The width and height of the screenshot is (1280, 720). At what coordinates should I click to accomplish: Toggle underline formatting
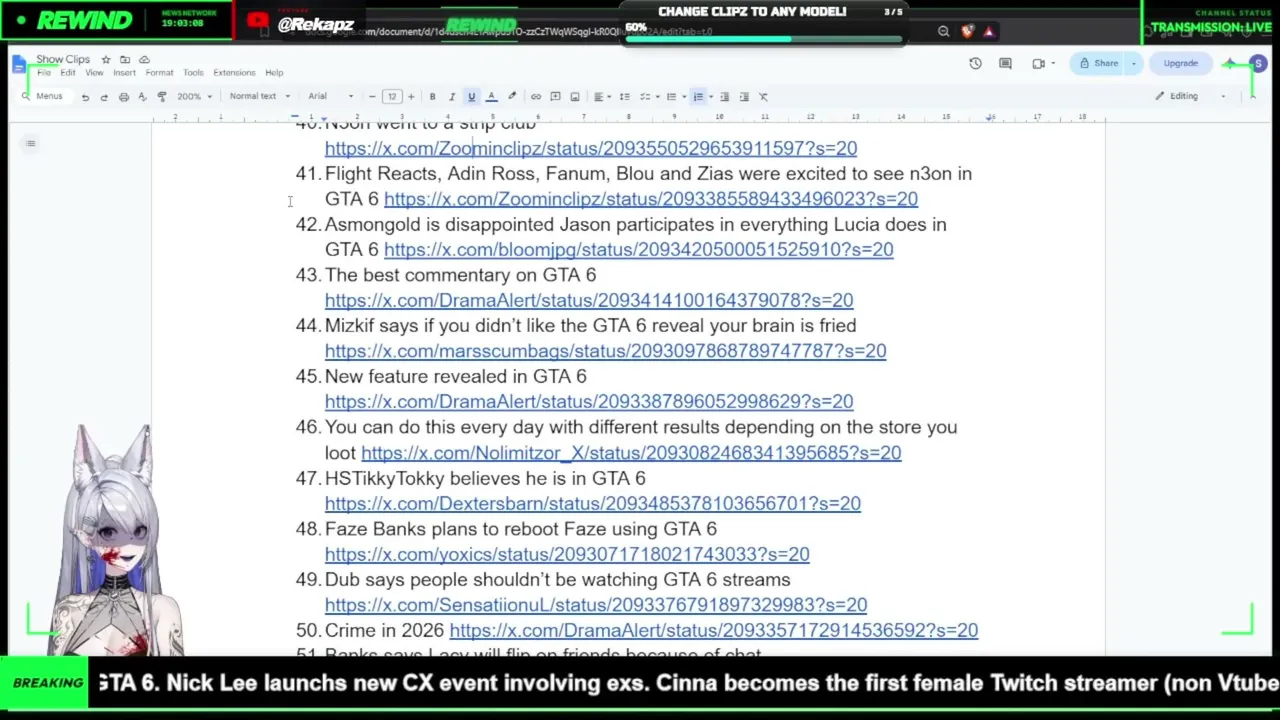[471, 97]
